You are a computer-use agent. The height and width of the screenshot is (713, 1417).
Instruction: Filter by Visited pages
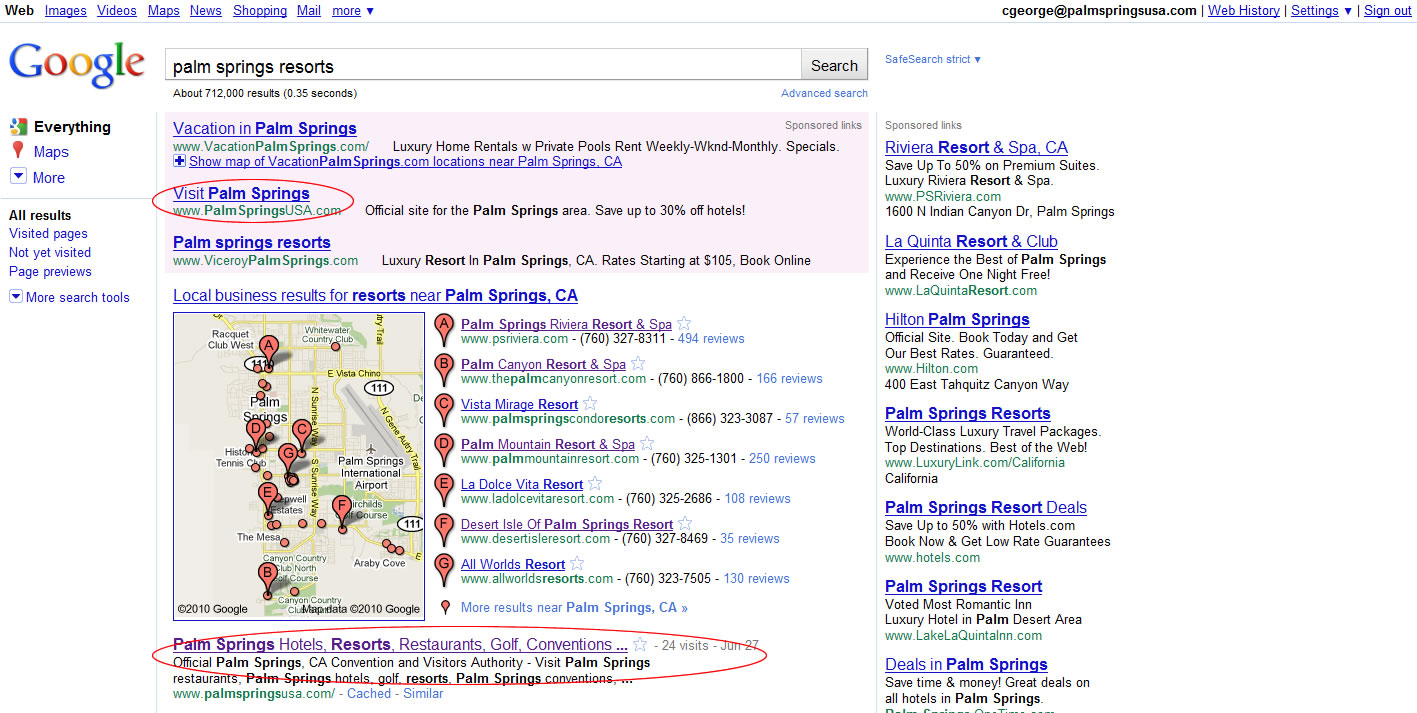[48, 234]
